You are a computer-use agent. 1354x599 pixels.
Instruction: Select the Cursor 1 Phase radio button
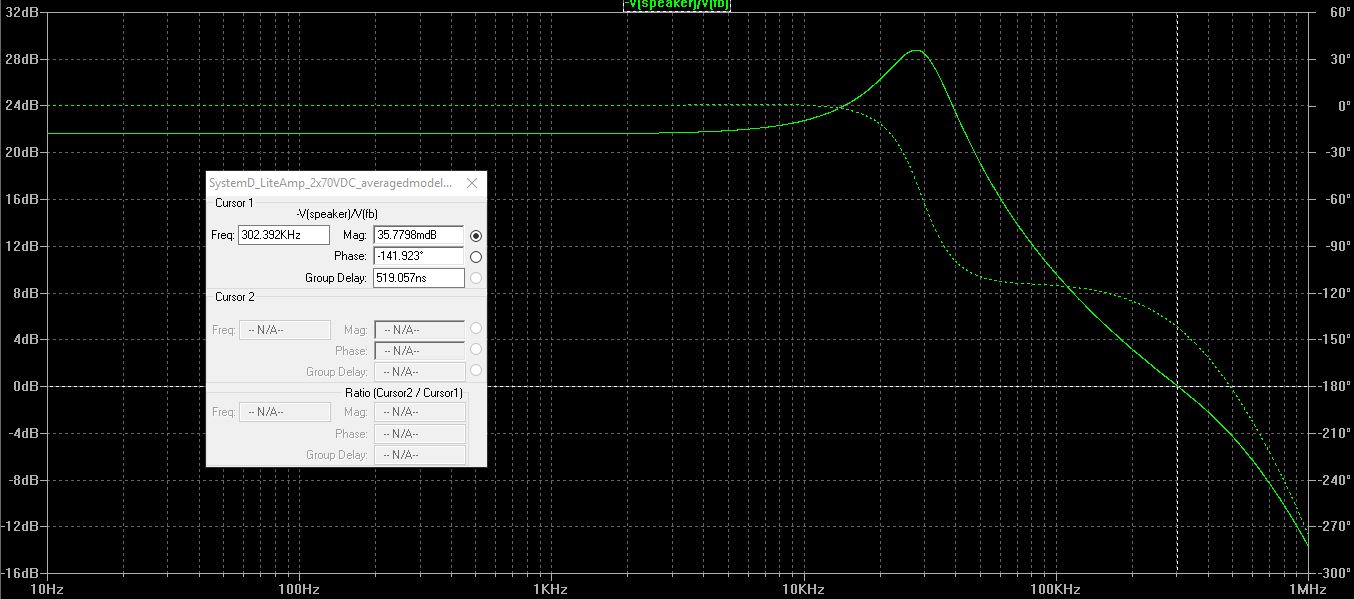[x=476, y=257]
